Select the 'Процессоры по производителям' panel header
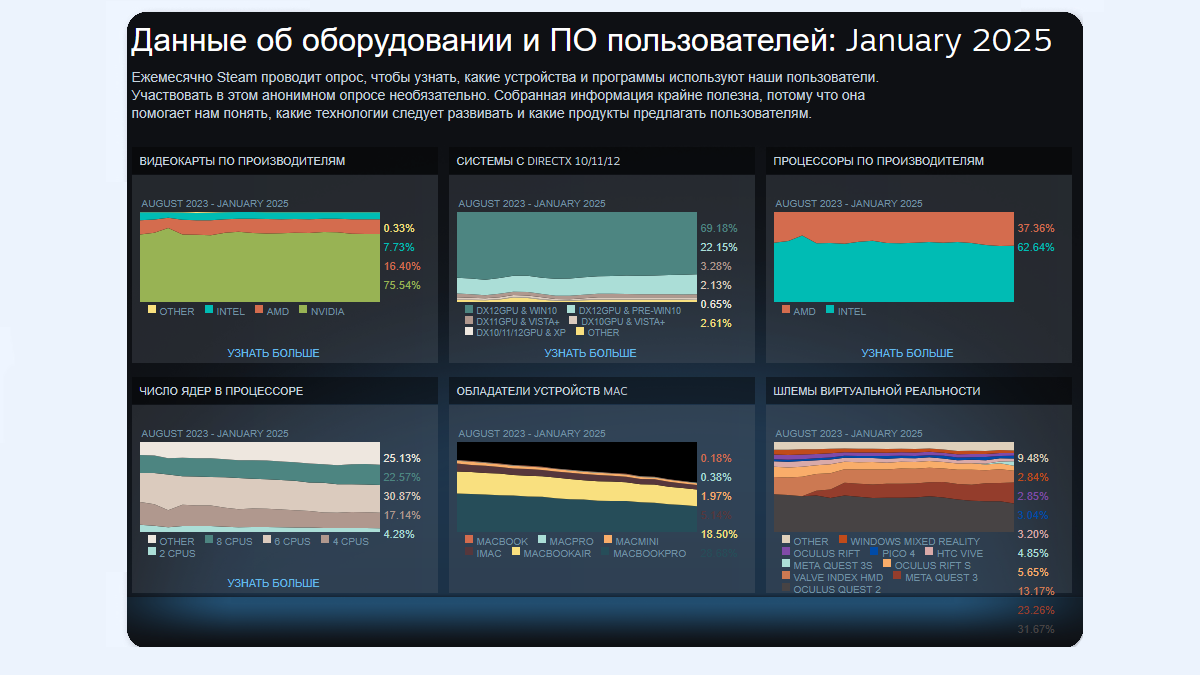This screenshot has height=675, width=1200. pyautogui.click(x=919, y=161)
